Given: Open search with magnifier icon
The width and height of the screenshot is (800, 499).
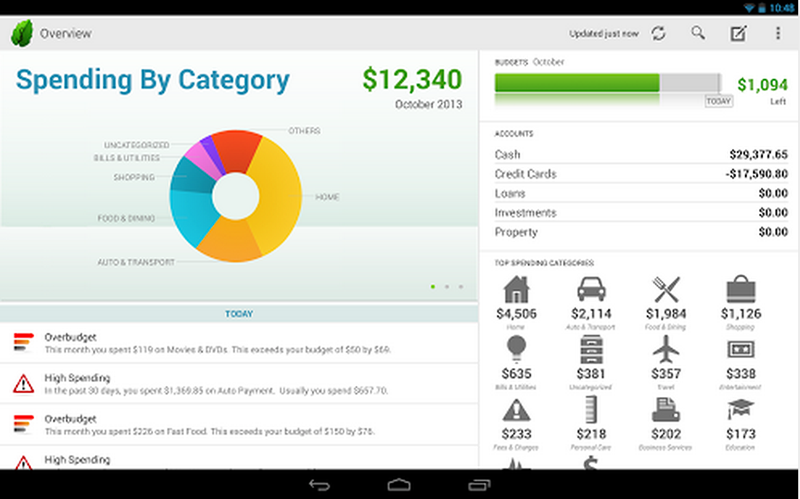Looking at the screenshot, I should [698, 33].
